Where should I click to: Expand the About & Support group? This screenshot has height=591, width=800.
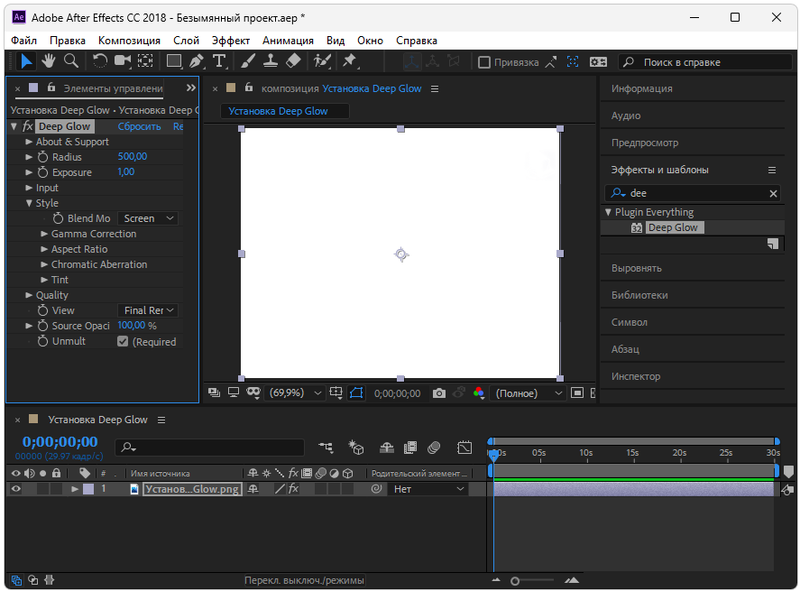[29, 142]
